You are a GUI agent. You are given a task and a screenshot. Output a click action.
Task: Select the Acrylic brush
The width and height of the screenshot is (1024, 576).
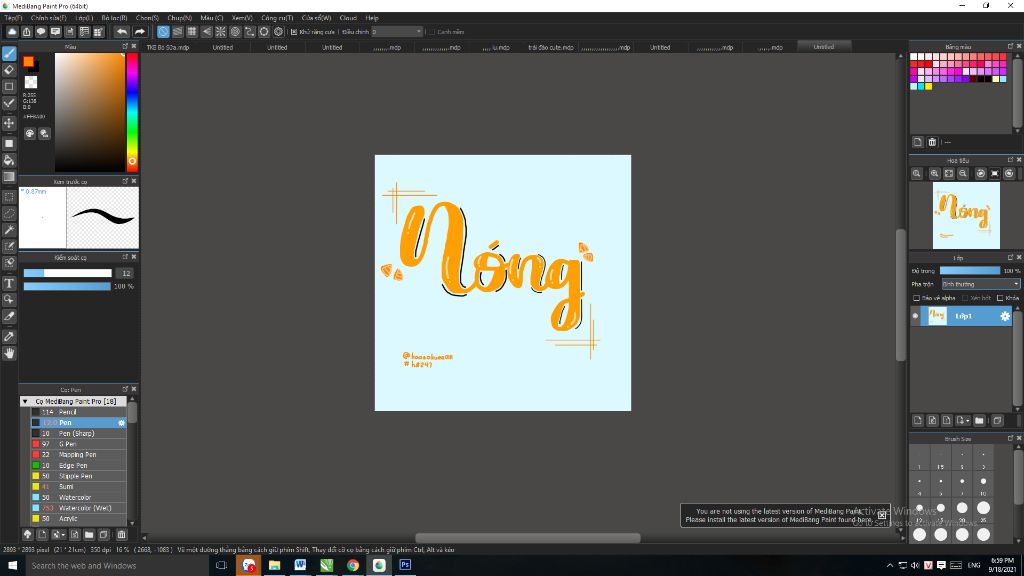[x=78, y=519]
